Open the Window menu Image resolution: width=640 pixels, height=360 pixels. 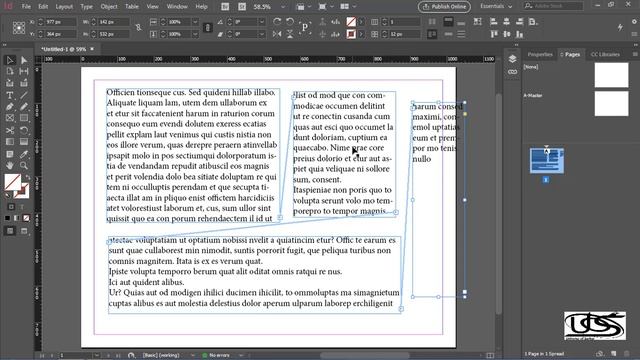coord(177,7)
